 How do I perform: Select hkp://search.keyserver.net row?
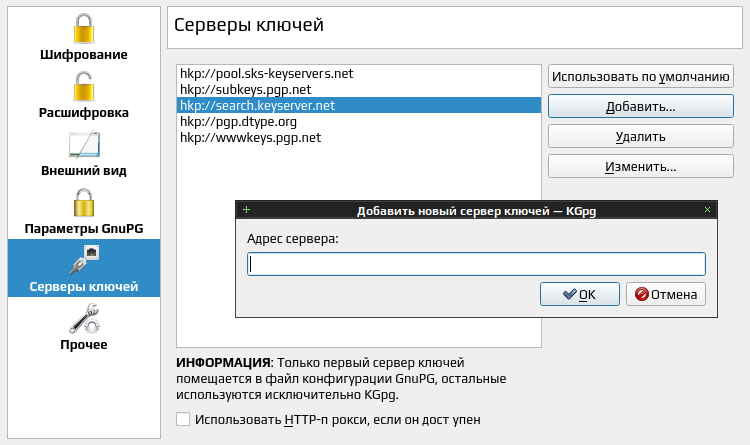(x=359, y=105)
